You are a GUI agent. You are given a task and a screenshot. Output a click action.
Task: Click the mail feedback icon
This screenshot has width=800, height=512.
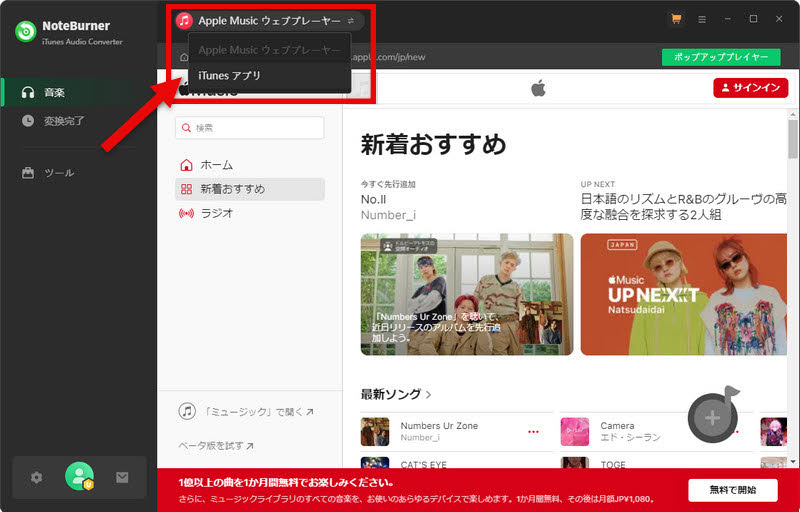122,477
